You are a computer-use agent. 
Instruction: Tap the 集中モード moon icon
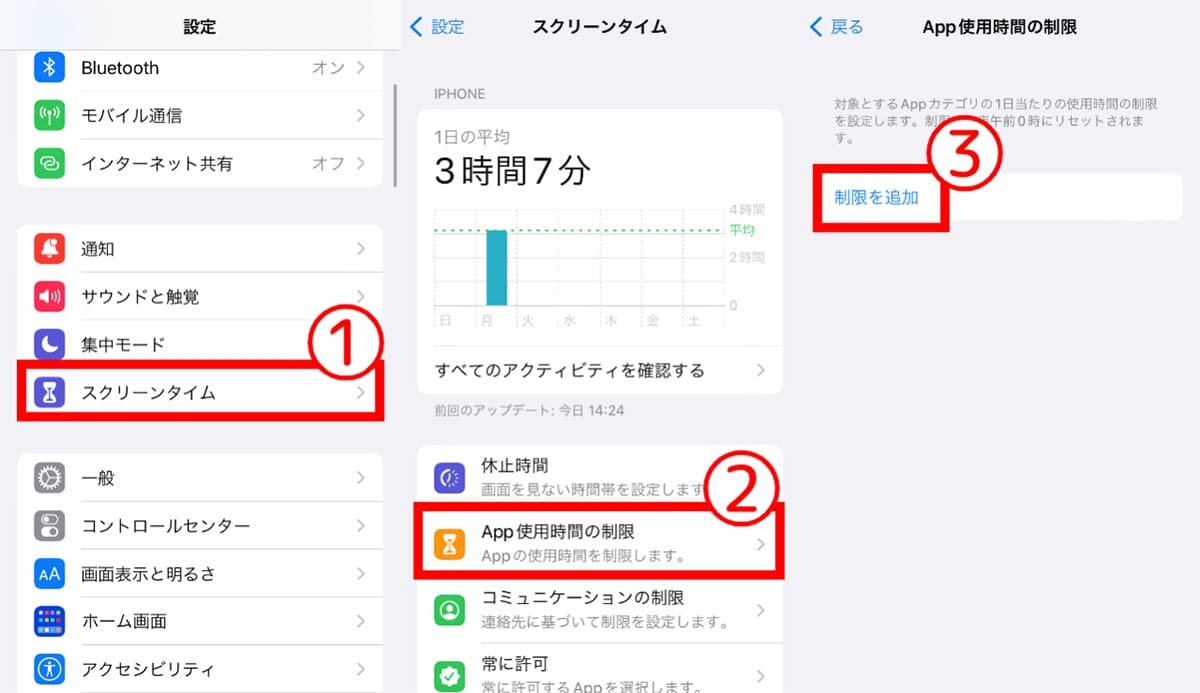pyautogui.click(x=49, y=344)
